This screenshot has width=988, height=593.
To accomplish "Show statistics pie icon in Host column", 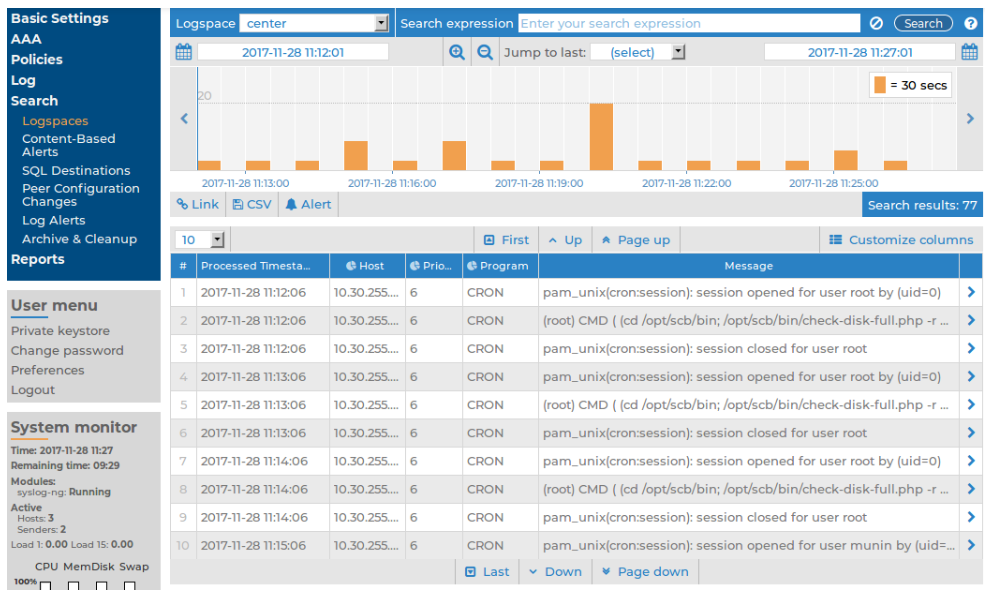I will coord(351,266).
